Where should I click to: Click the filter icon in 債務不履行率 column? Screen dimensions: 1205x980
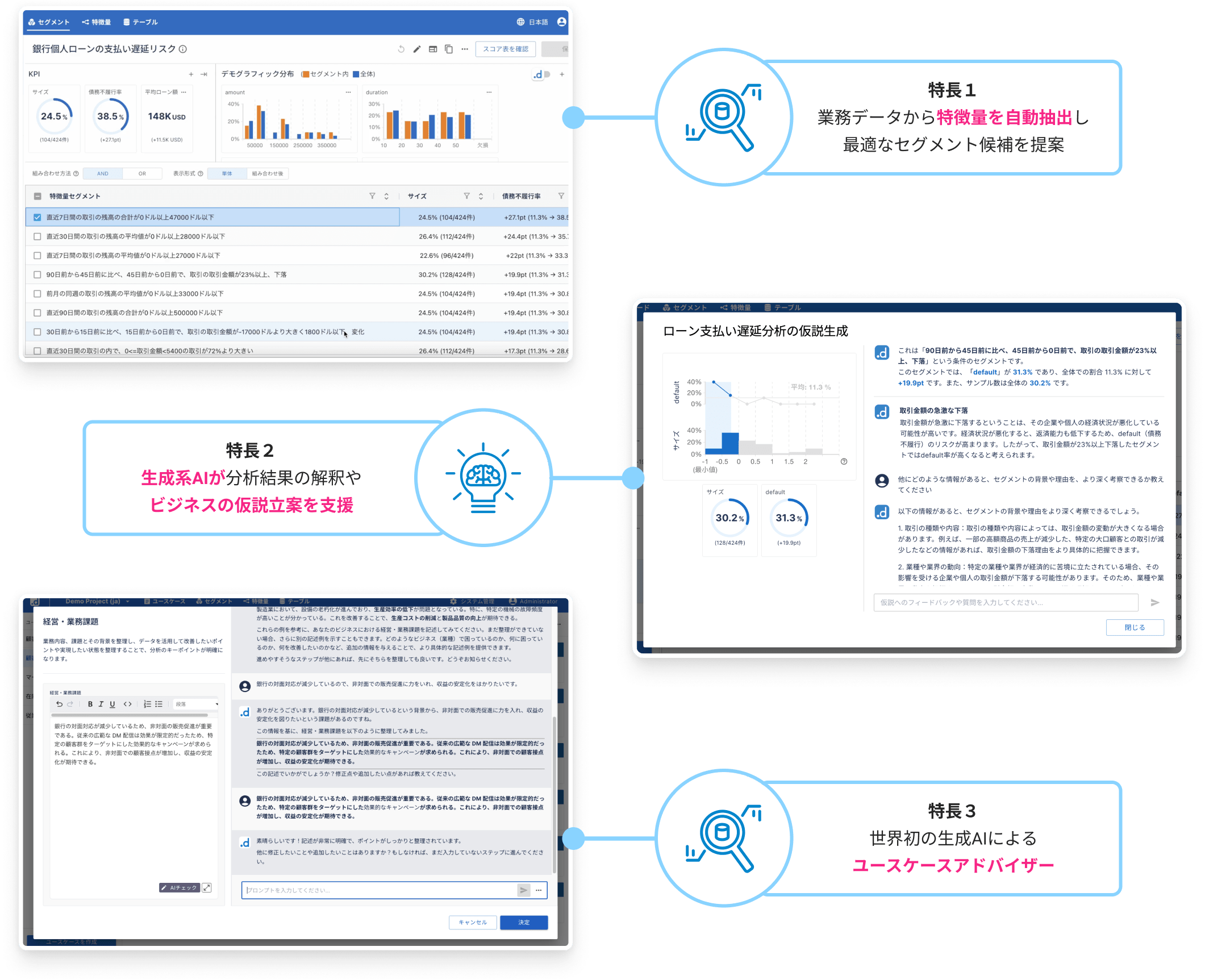coord(561,197)
